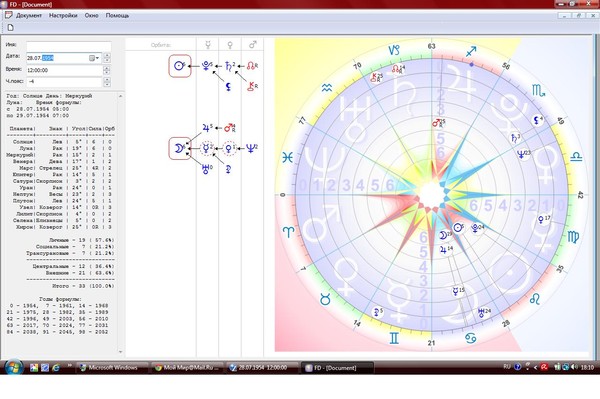This screenshot has width=600, height=399.
Task: Open the date calendar dropdown
Action: [x=94, y=58]
